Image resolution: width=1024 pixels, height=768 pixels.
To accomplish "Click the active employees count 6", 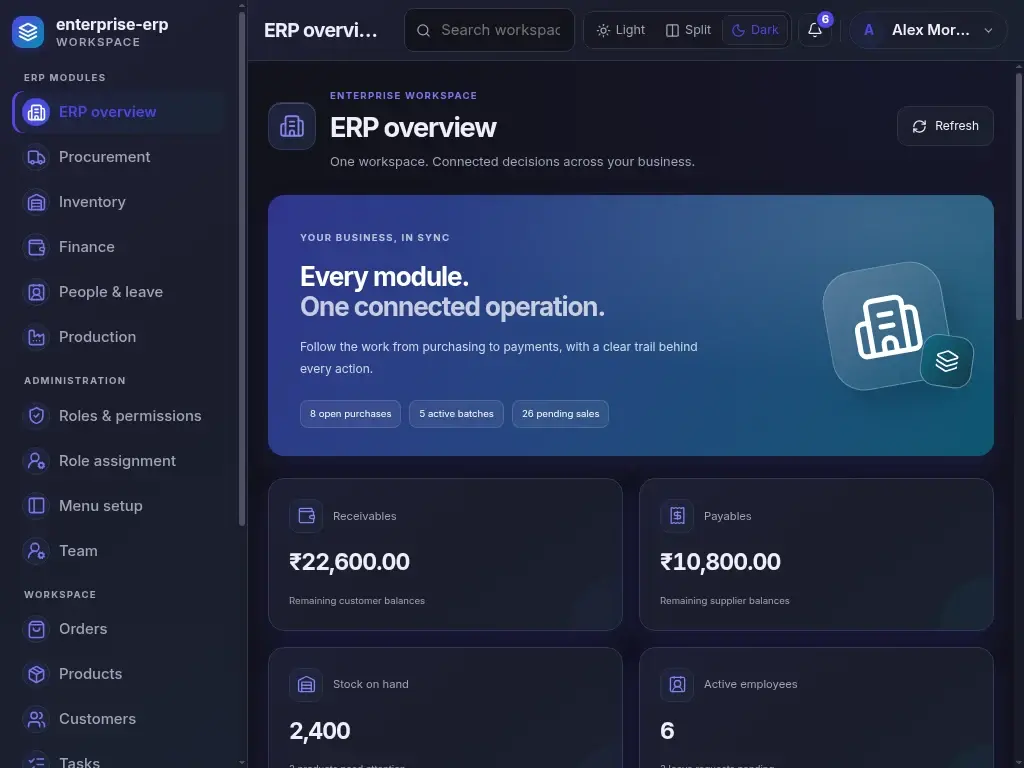I will pyautogui.click(x=667, y=731).
